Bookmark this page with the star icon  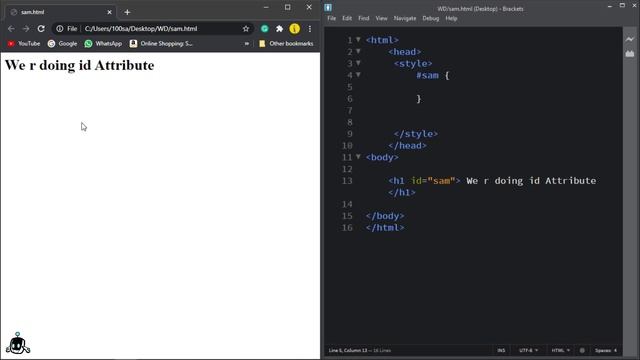point(246,29)
